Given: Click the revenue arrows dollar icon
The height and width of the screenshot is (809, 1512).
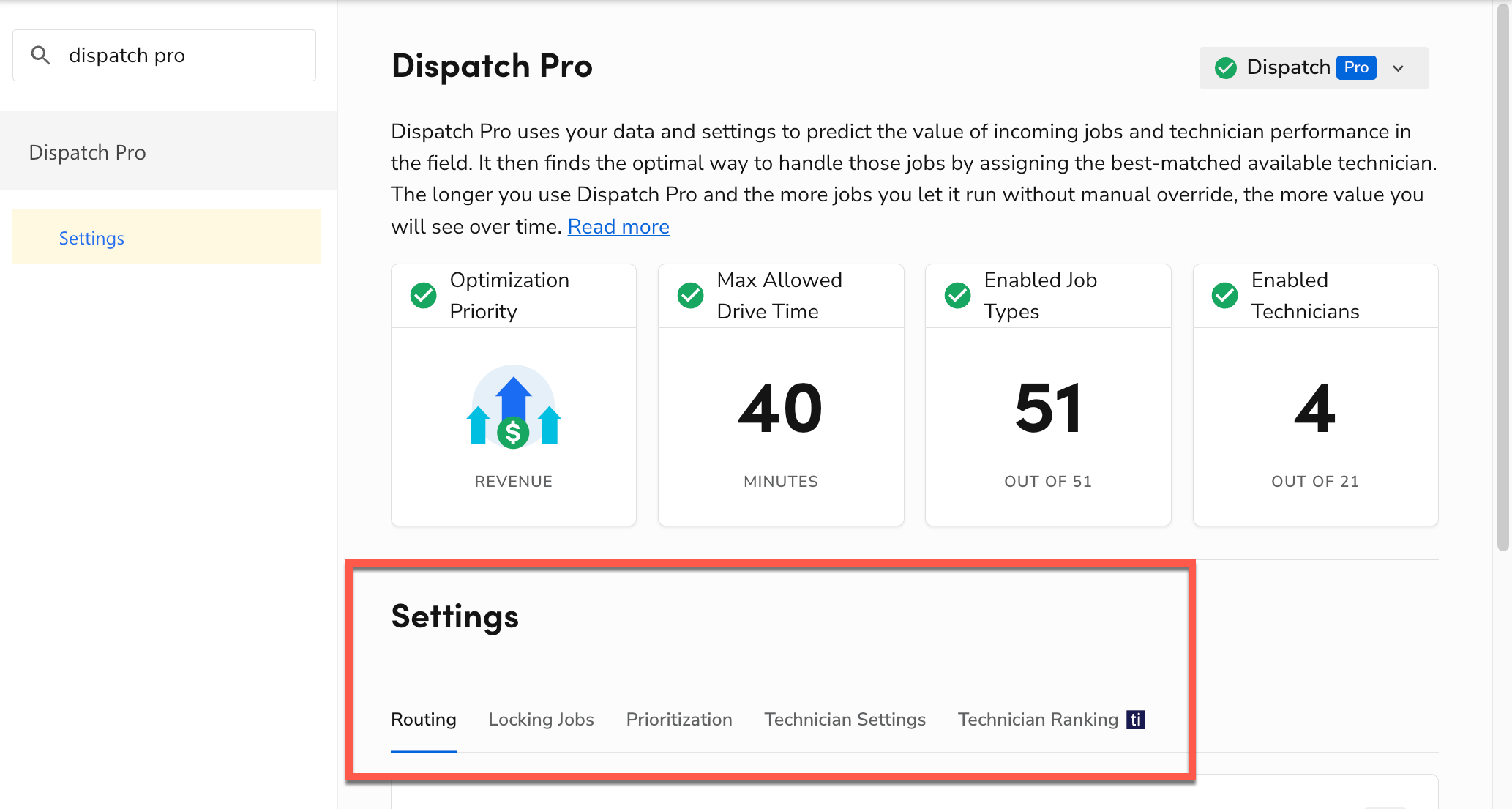Looking at the screenshot, I should point(514,407).
